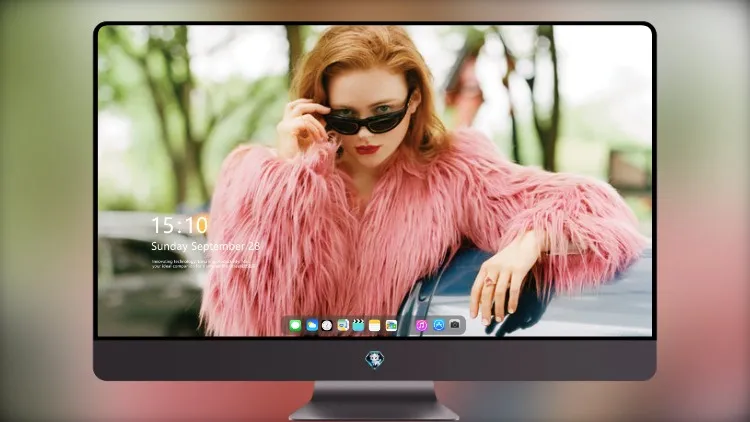Click the Sunday September 28 date text
The width and height of the screenshot is (750, 422).
click(x=206, y=246)
